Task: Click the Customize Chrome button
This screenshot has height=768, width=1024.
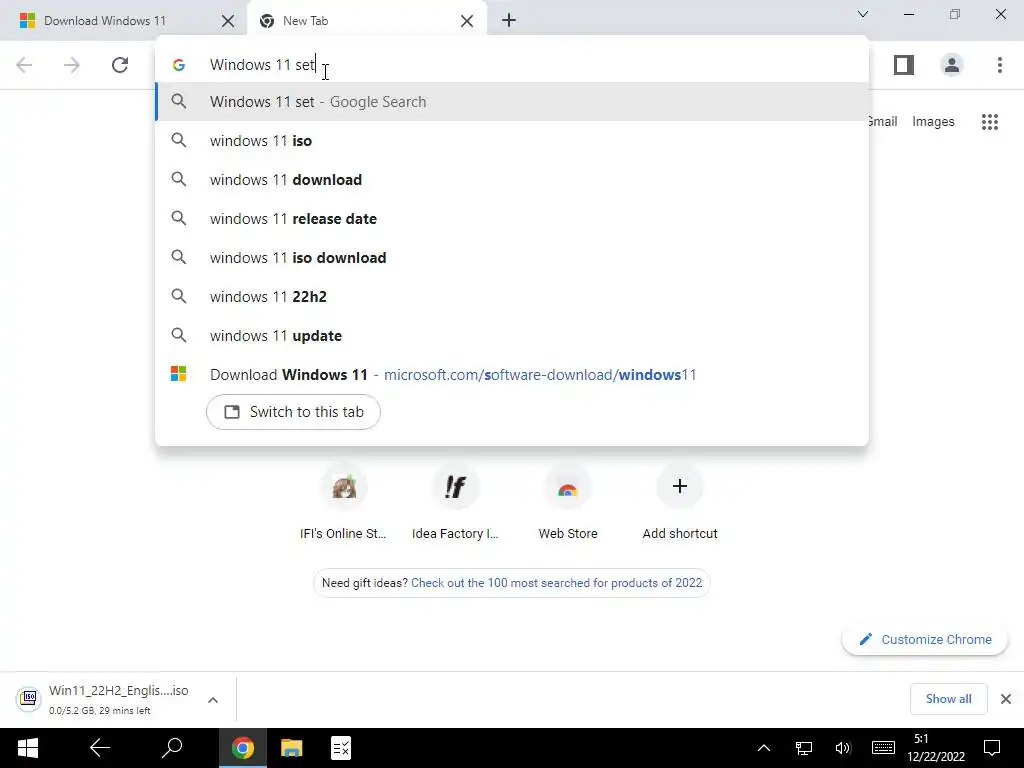Action: 925,639
